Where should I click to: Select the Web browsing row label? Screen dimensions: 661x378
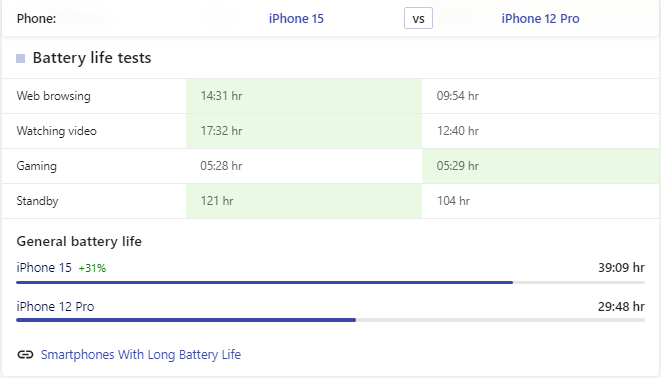pyautogui.click(x=54, y=96)
